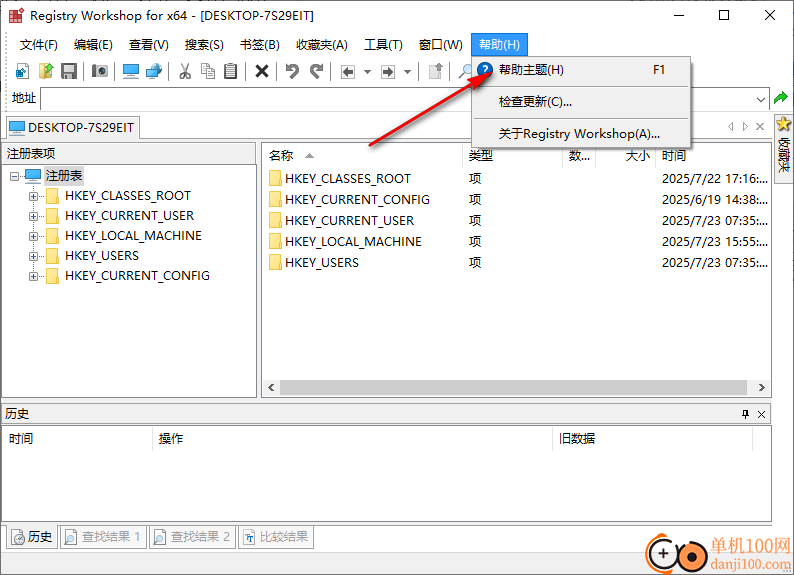Close the DESKTOP-7S29EIT document tab with X
This screenshot has height=575, width=794.
click(760, 127)
